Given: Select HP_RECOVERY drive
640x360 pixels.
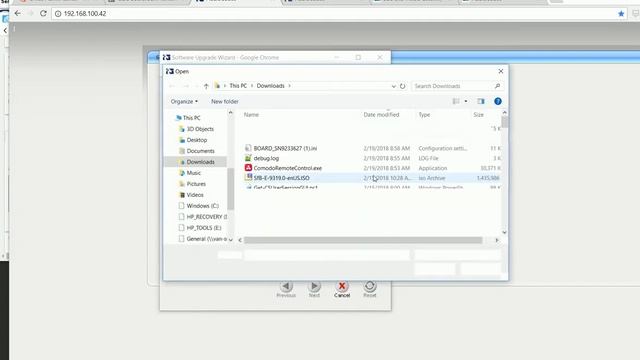Looking at the screenshot, I should tap(207, 217).
